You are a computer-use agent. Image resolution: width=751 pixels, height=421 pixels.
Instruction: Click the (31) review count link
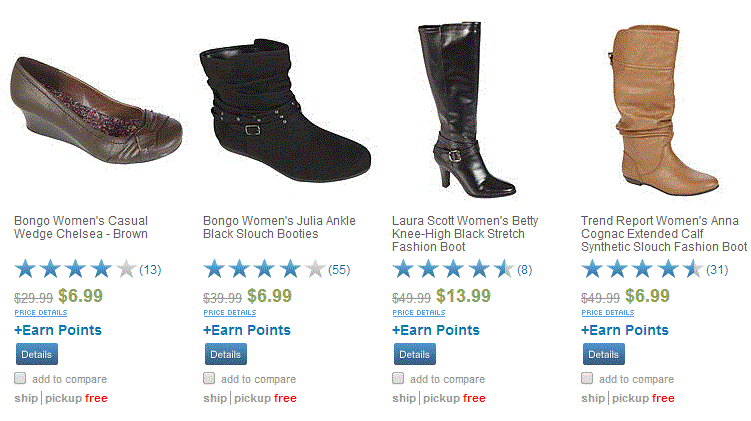point(717,270)
